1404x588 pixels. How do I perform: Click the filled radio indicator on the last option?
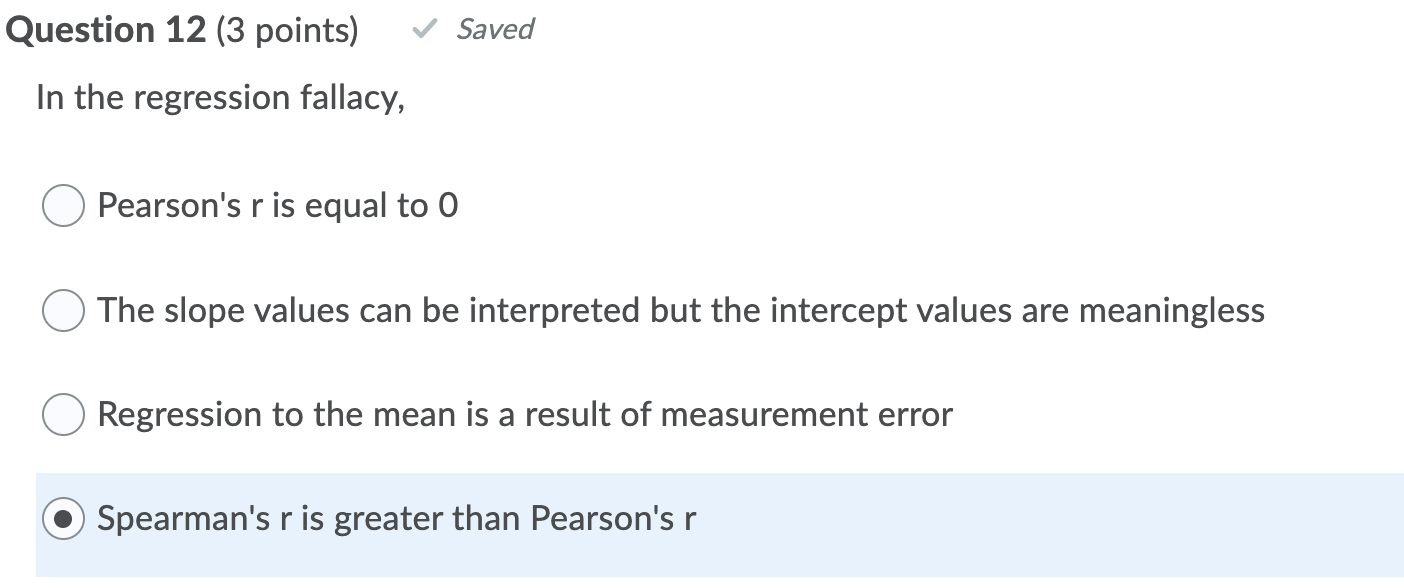(x=63, y=520)
